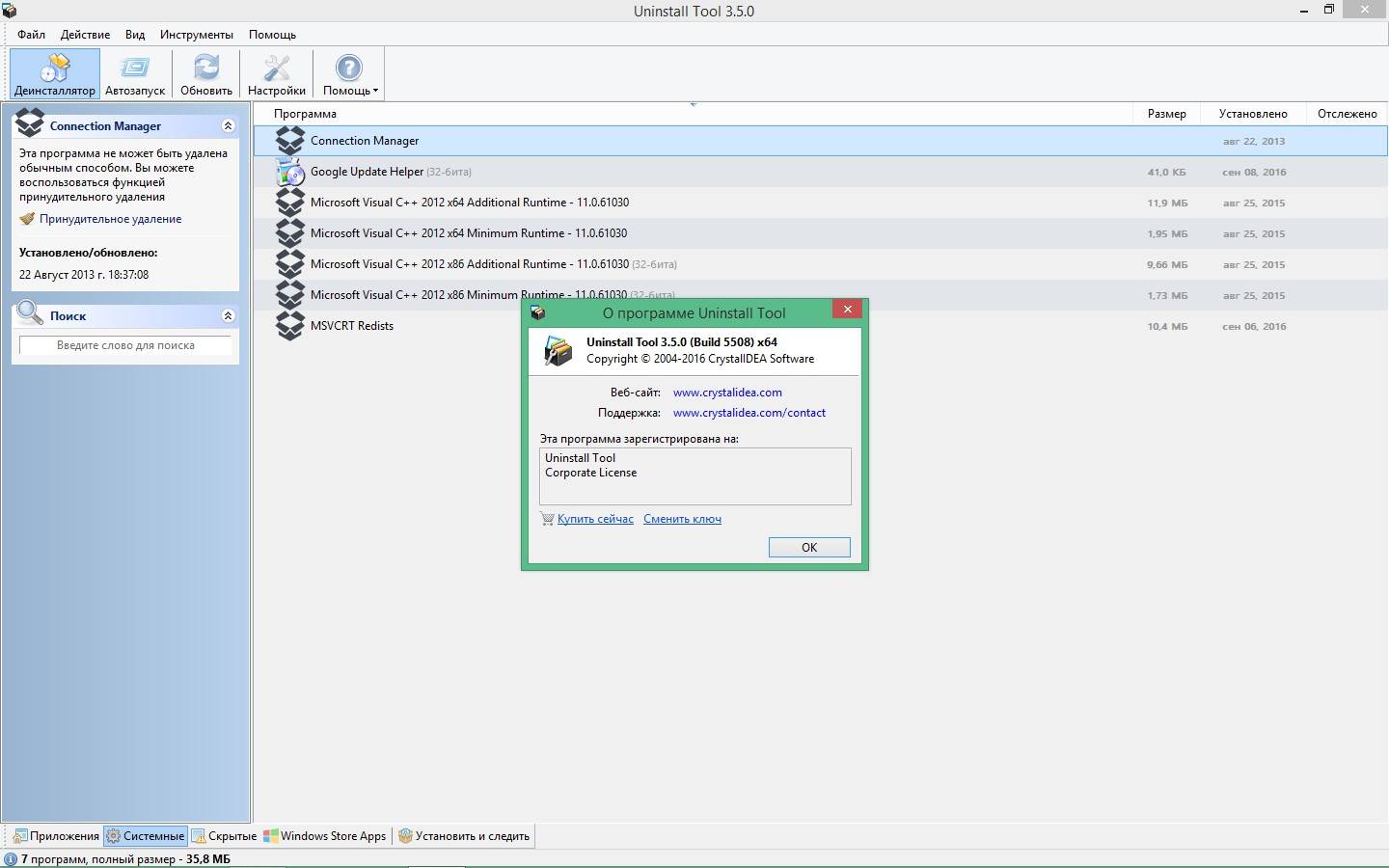The width and height of the screenshot is (1389, 868).
Task: Minimize the Uninstall Tool window
Action: coord(1304,10)
